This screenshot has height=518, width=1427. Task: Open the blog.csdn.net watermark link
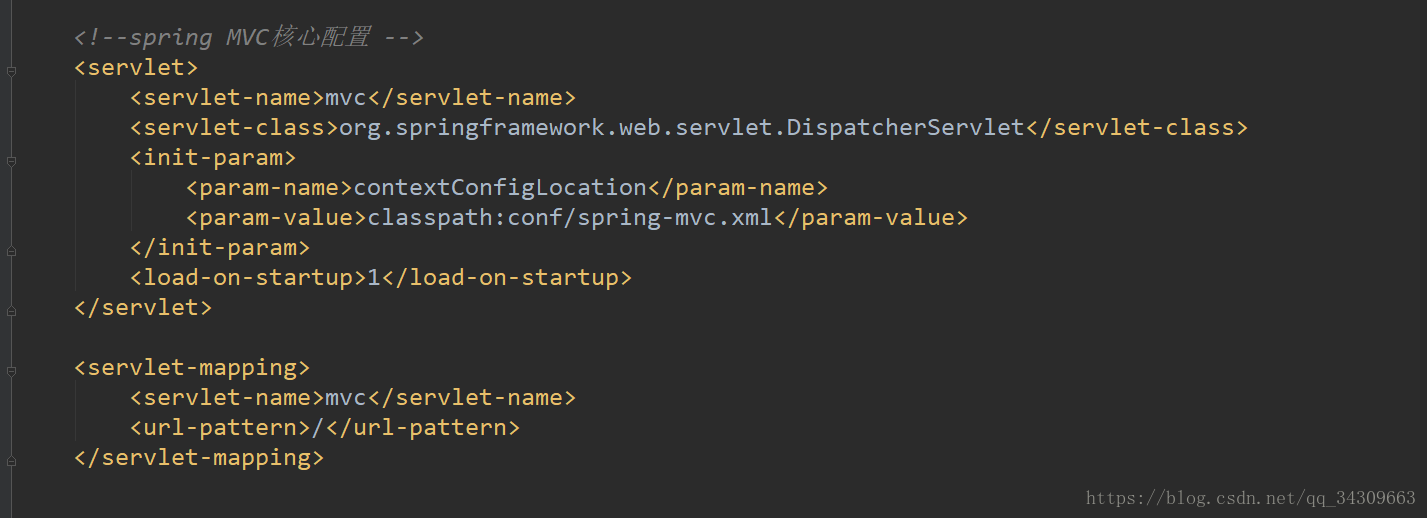pos(1250,497)
